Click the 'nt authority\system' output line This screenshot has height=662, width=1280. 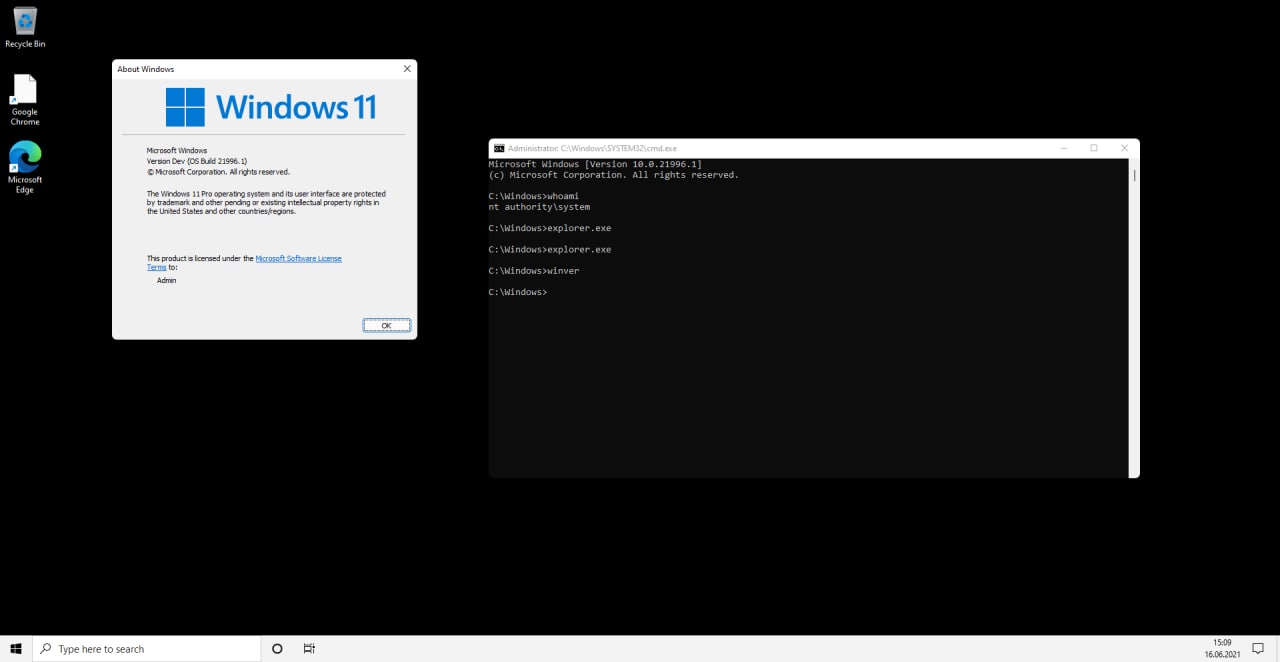[x=540, y=207]
